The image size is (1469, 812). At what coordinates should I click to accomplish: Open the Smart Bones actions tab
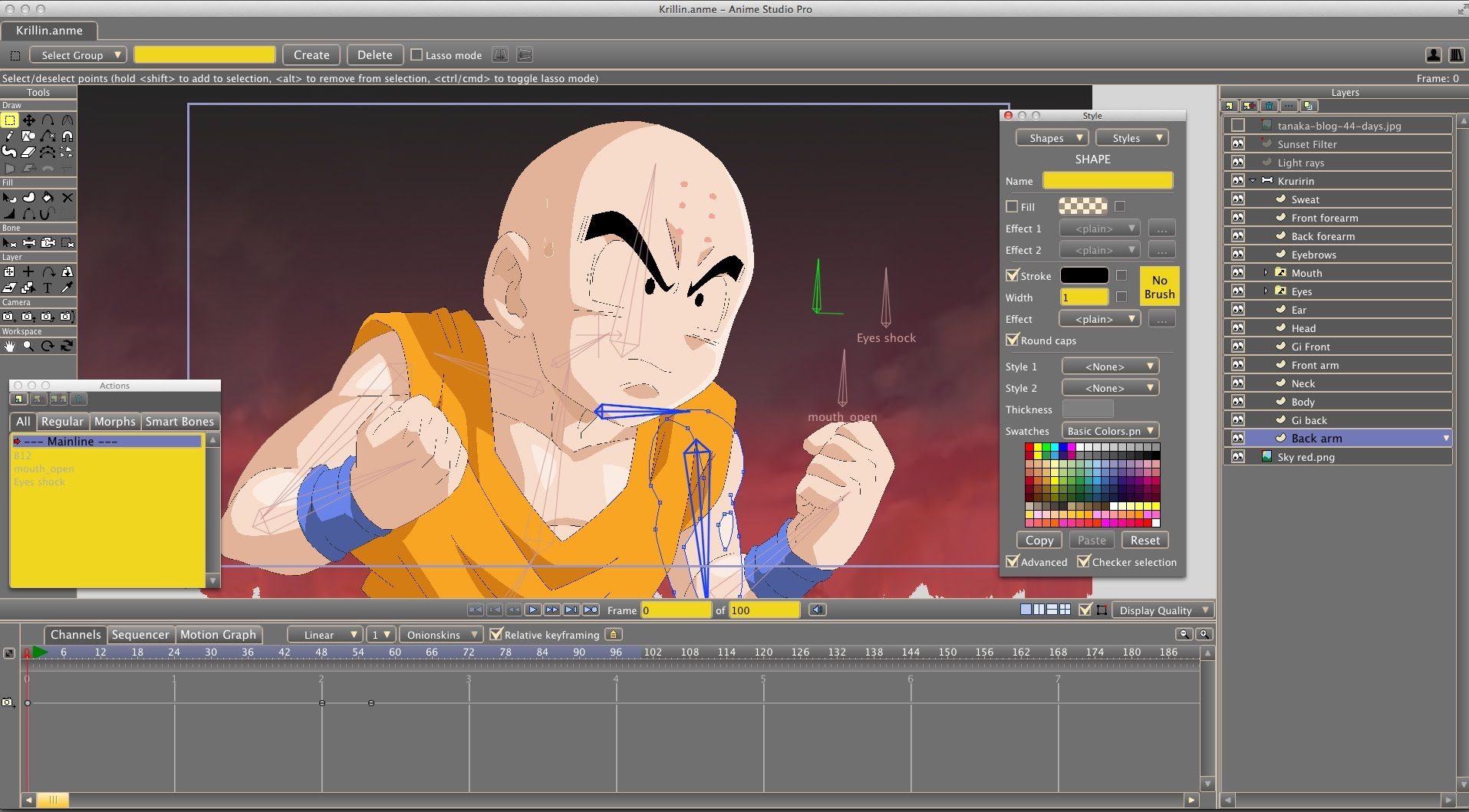(180, 422)
